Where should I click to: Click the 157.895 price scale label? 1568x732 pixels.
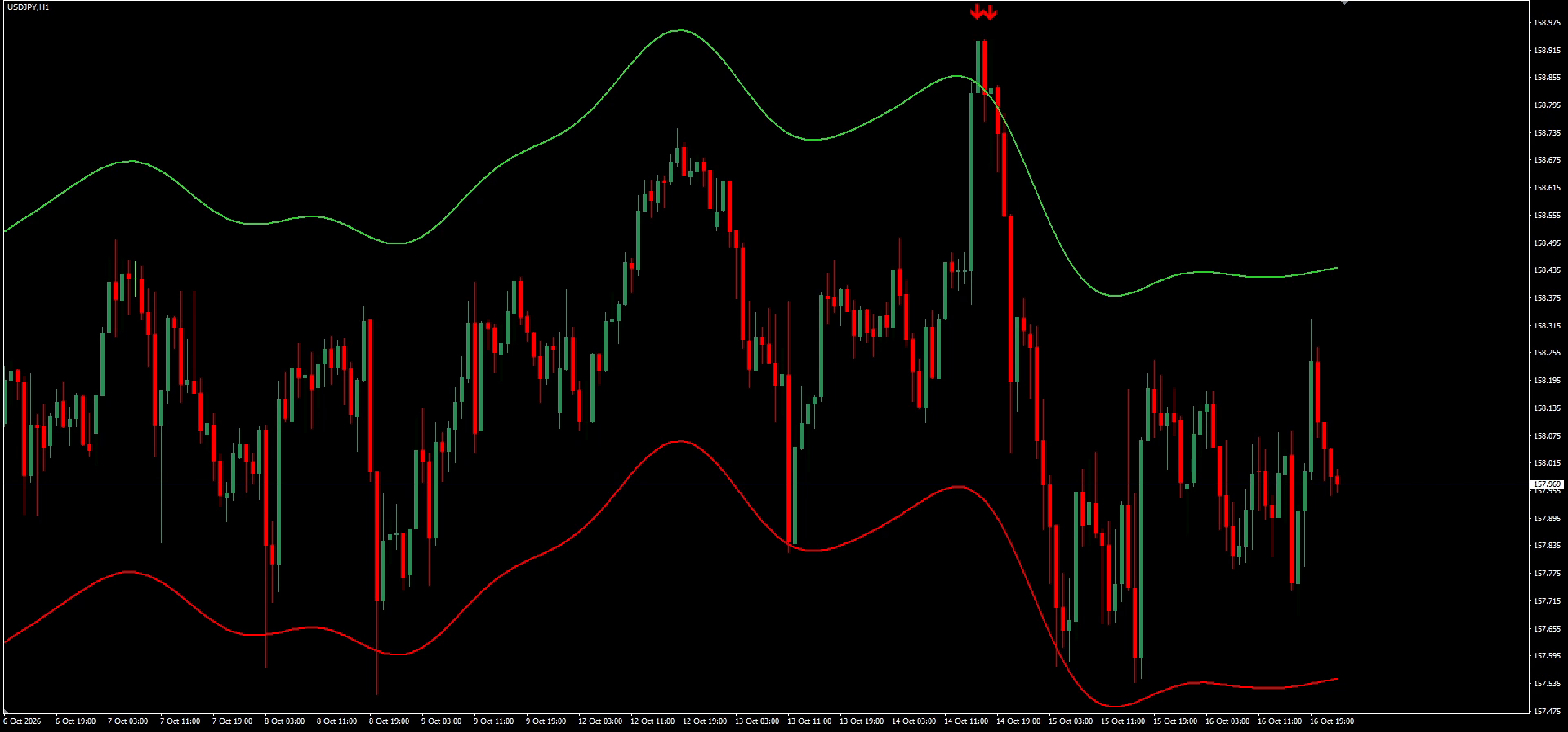1547,519
